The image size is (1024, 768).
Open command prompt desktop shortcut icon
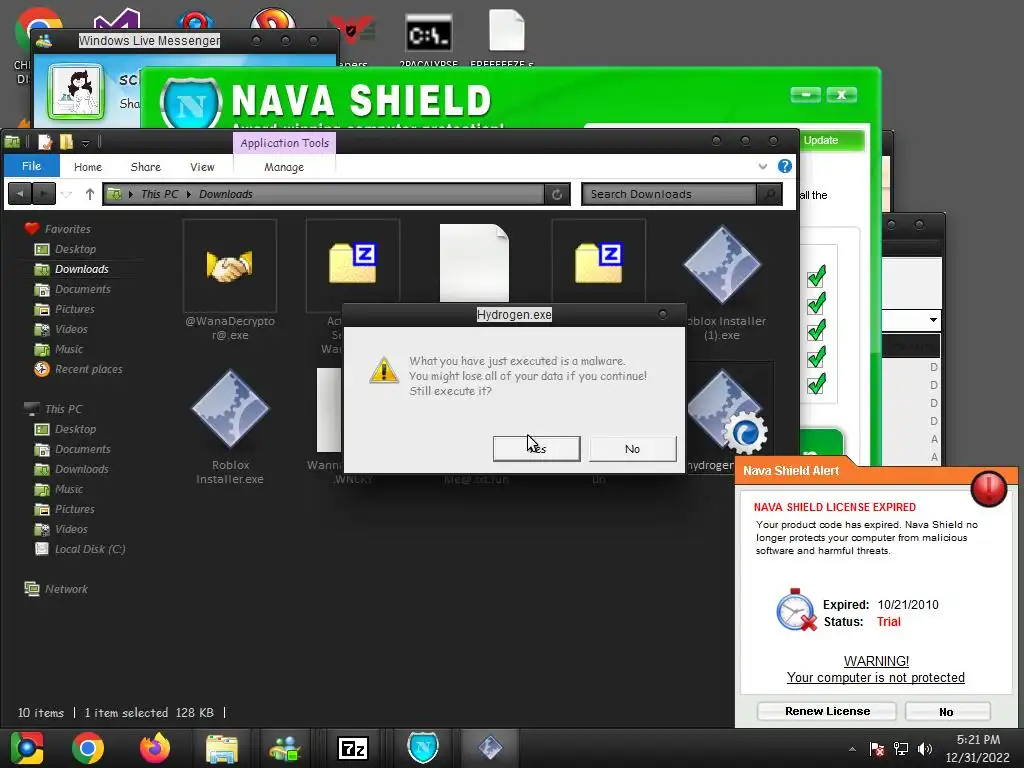coord(428,34)
